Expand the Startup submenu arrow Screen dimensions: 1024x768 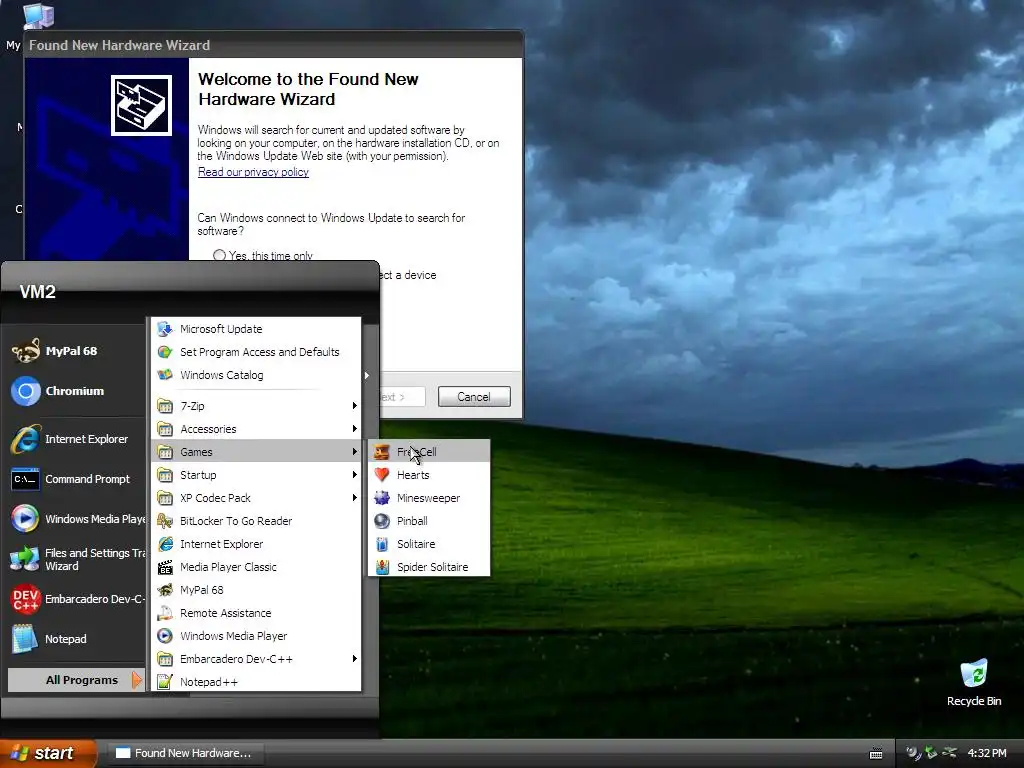(355, 475)
